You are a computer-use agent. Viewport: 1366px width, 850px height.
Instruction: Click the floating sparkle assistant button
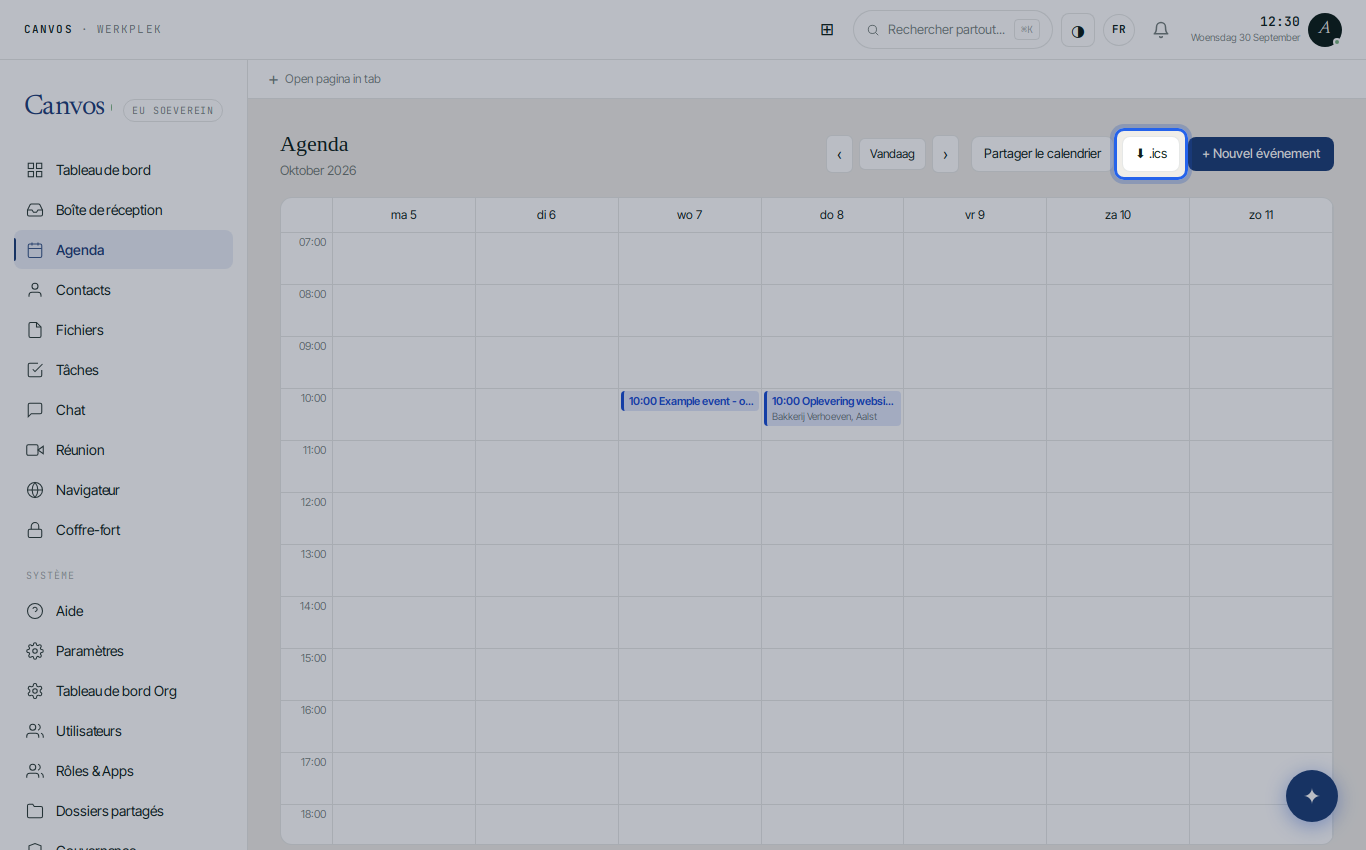(x=1312, y=796)
